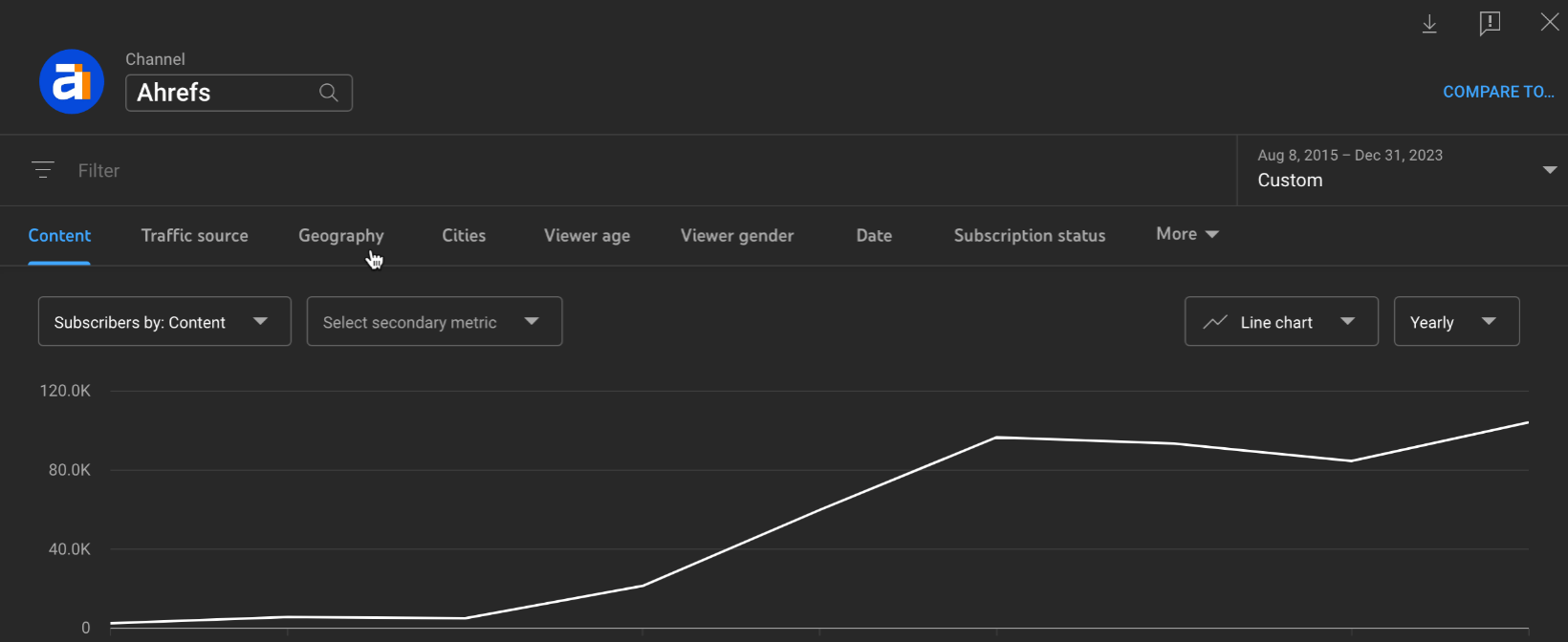The image size is (1568, 642).
Task: Open the send feedback icon
Action: pyautogui.click(x=1490, y=24)
